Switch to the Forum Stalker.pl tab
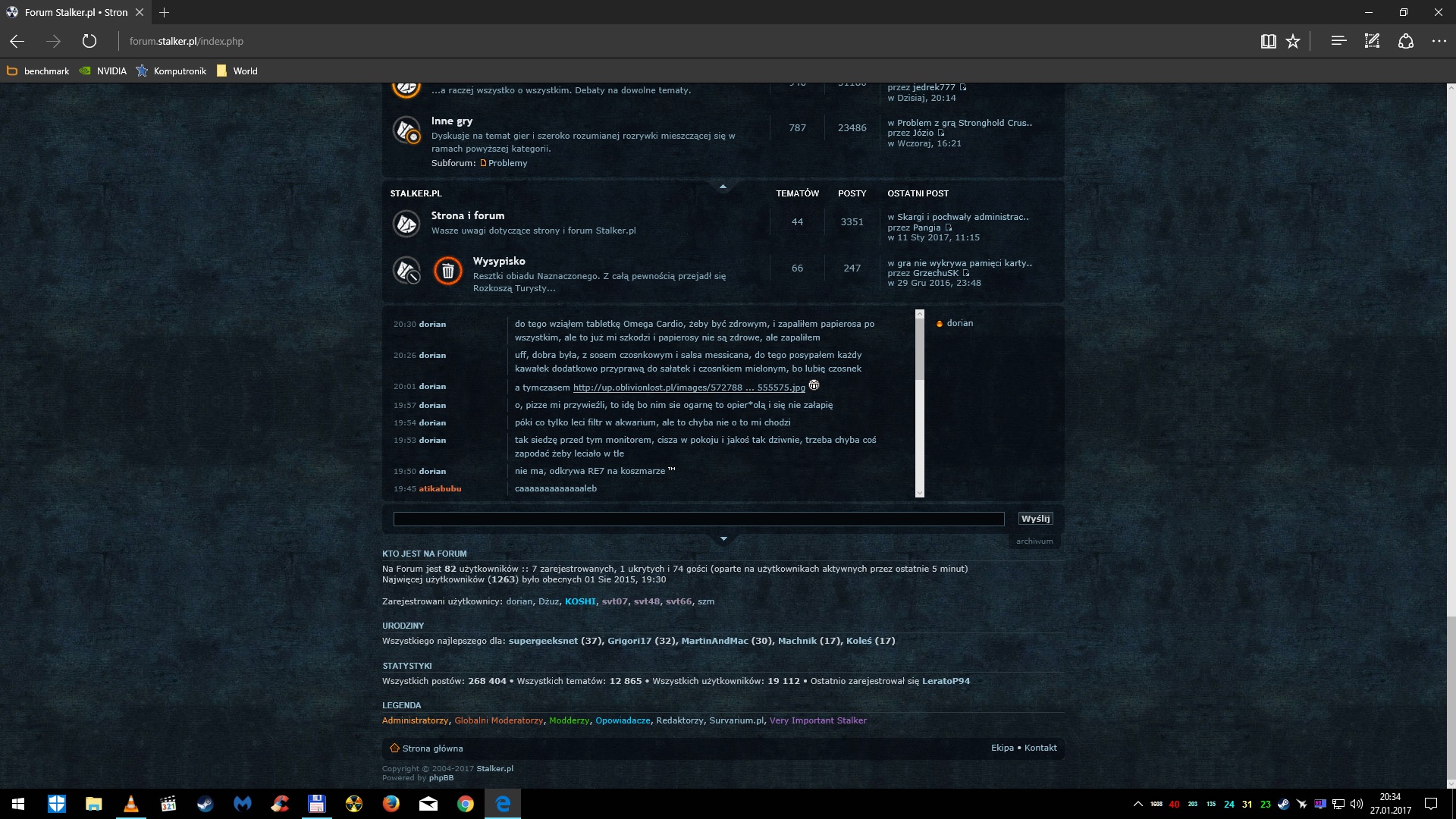The height and width of the screenshot is (819, 1456). click(x=76, y=12)
